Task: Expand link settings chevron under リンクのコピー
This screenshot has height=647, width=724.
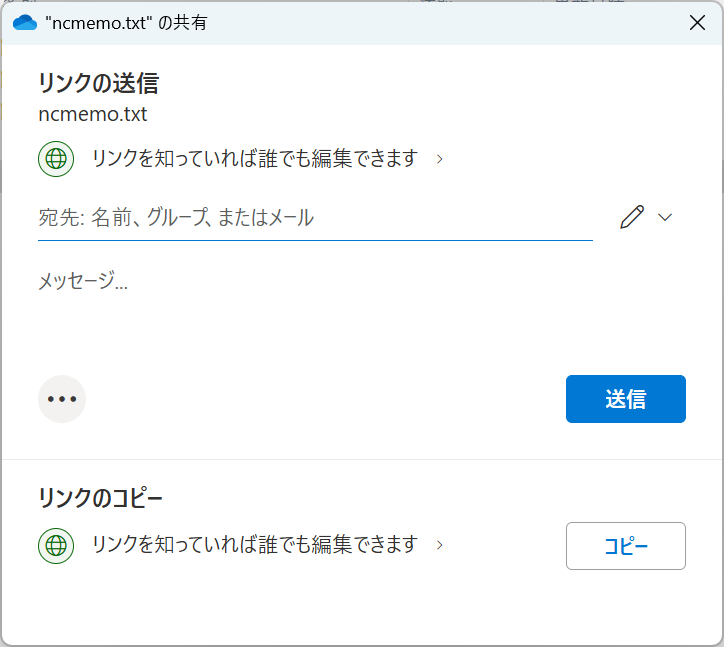Action: point(440,546)
